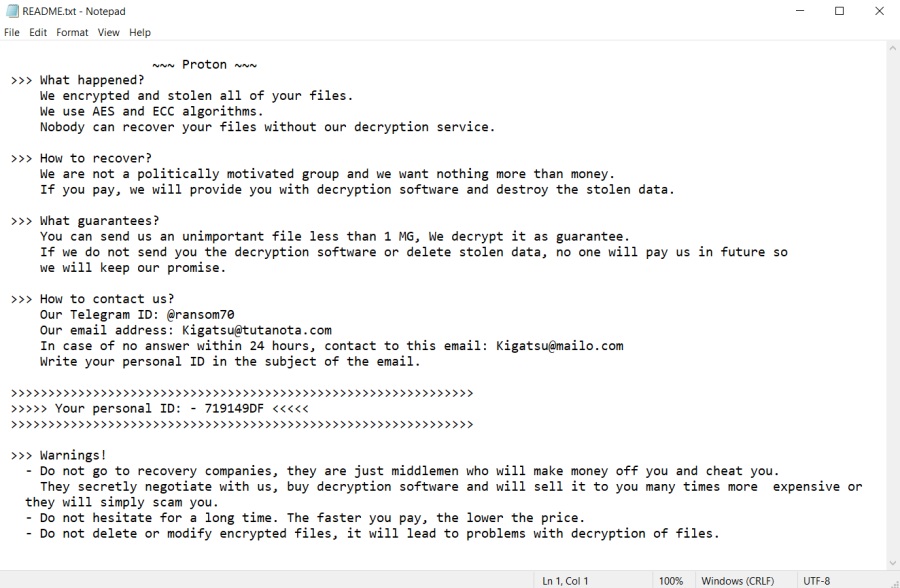Minimize the Notepad window
900x588 pixels.
click(800, 11)
